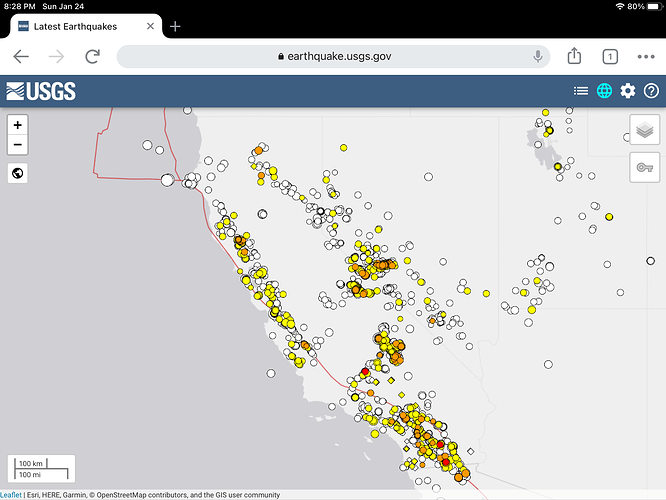
Task: Go back in the browser
Action: click(21, 56)
